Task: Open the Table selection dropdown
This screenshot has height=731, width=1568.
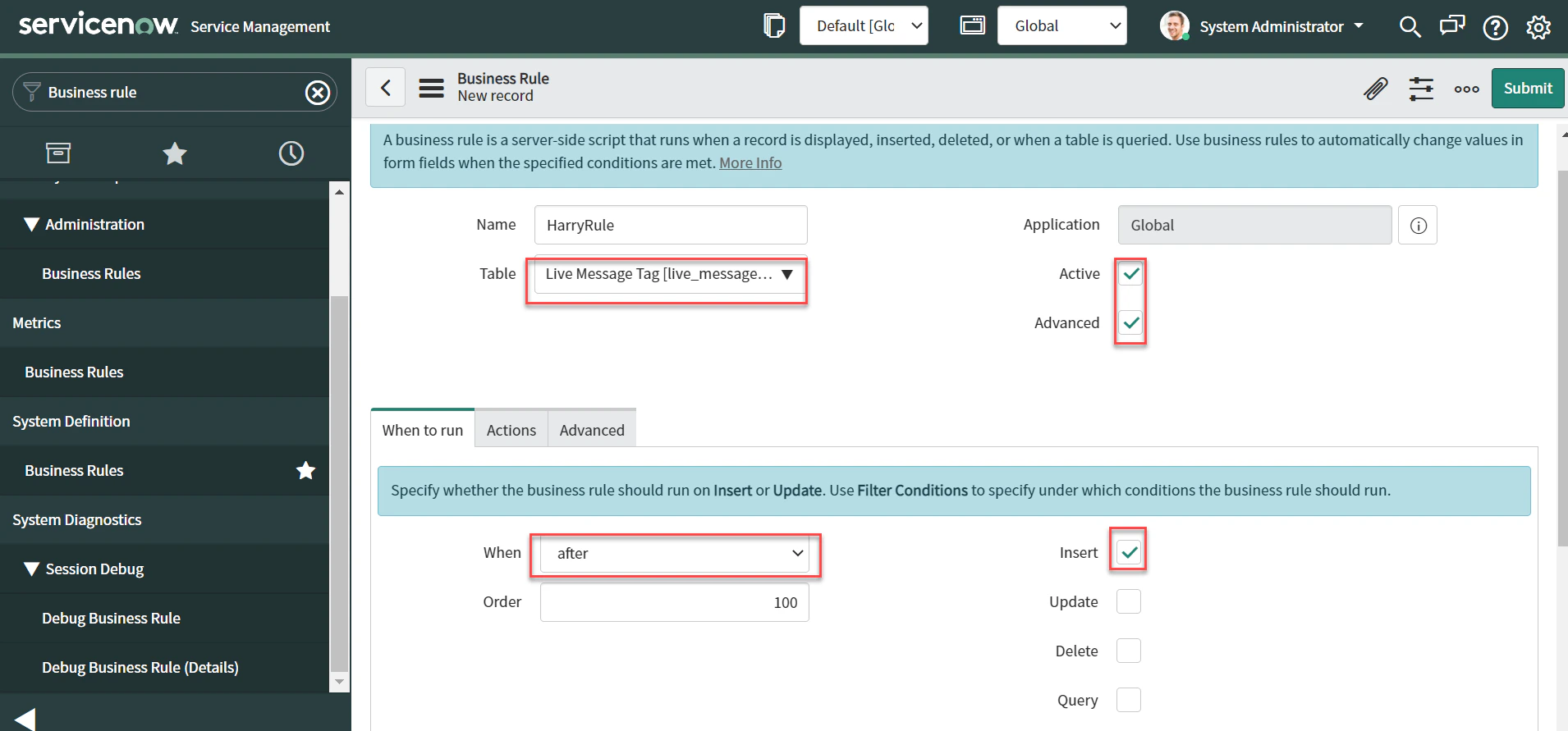Action: 670,274
